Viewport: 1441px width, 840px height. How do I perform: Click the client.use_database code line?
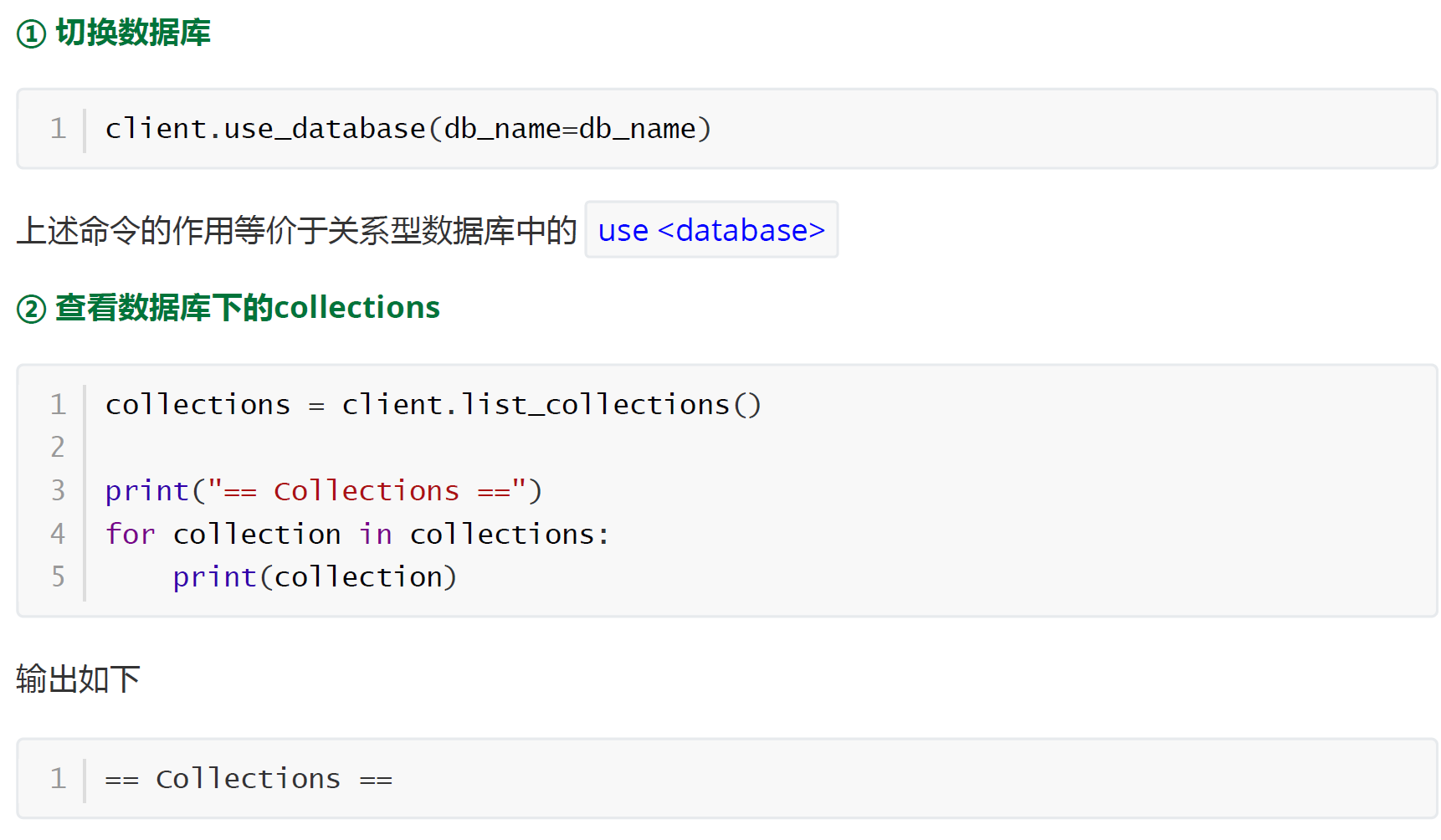(x=408, y=129)
